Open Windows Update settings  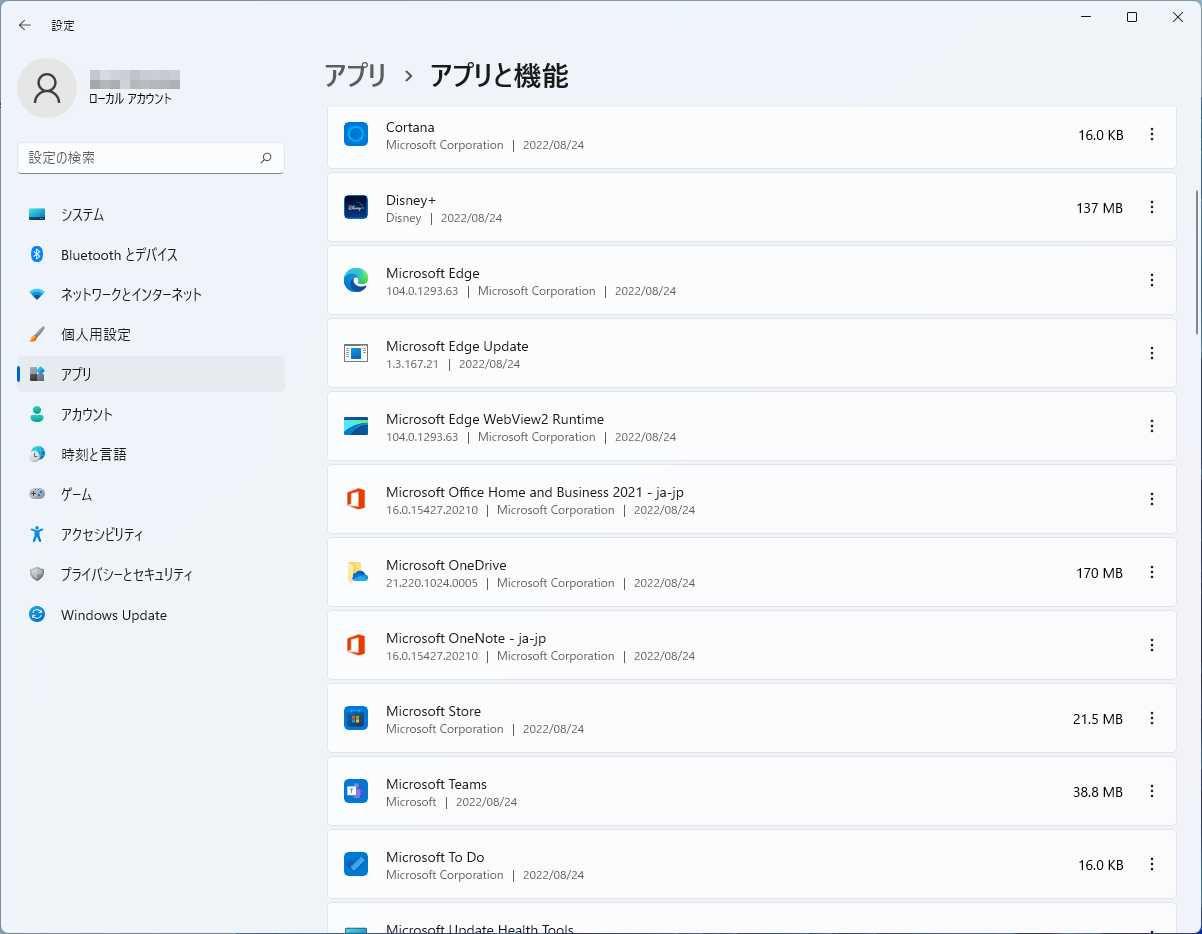click(151, 615)
